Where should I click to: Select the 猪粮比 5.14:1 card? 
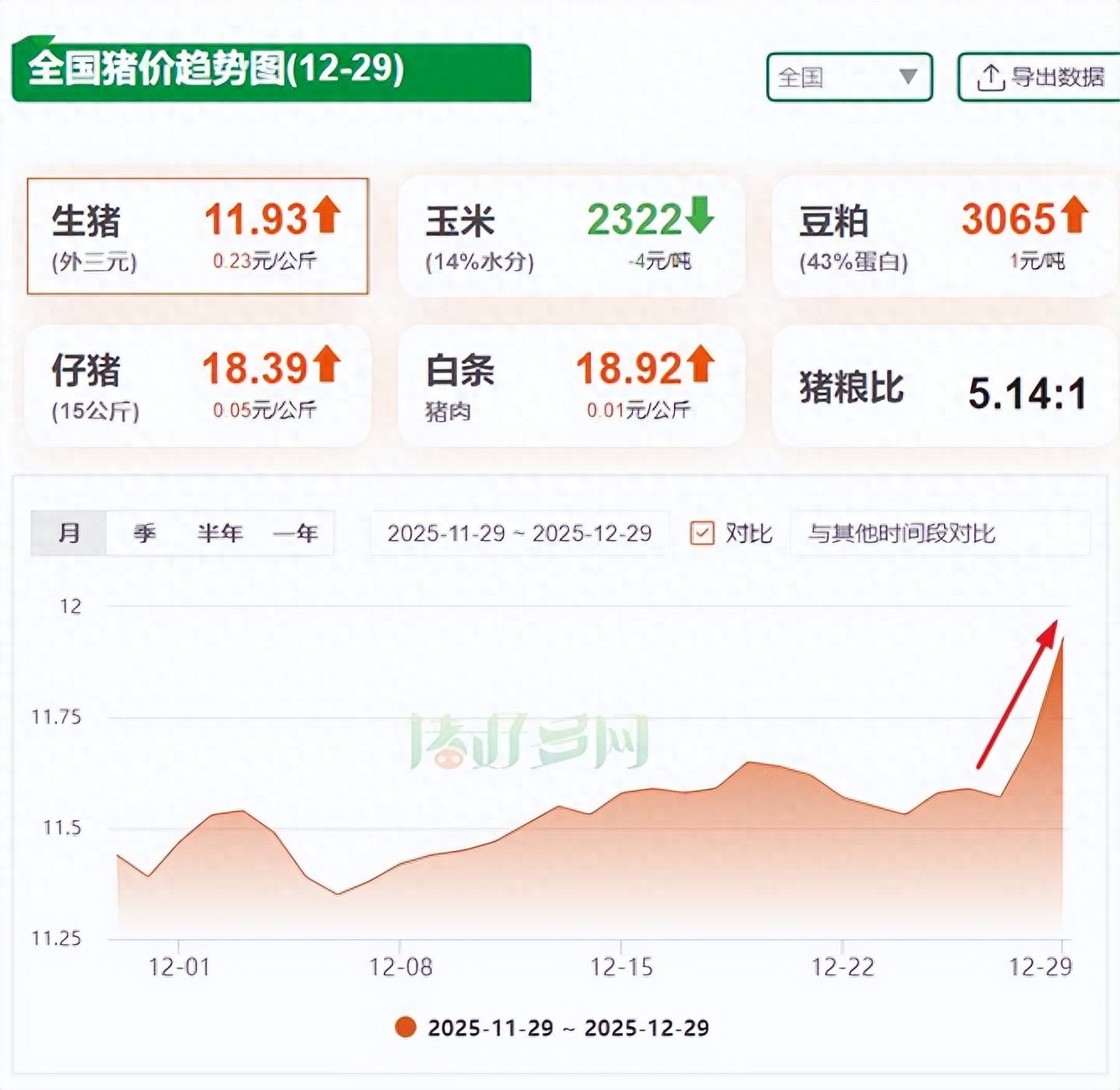coord(943,387)
